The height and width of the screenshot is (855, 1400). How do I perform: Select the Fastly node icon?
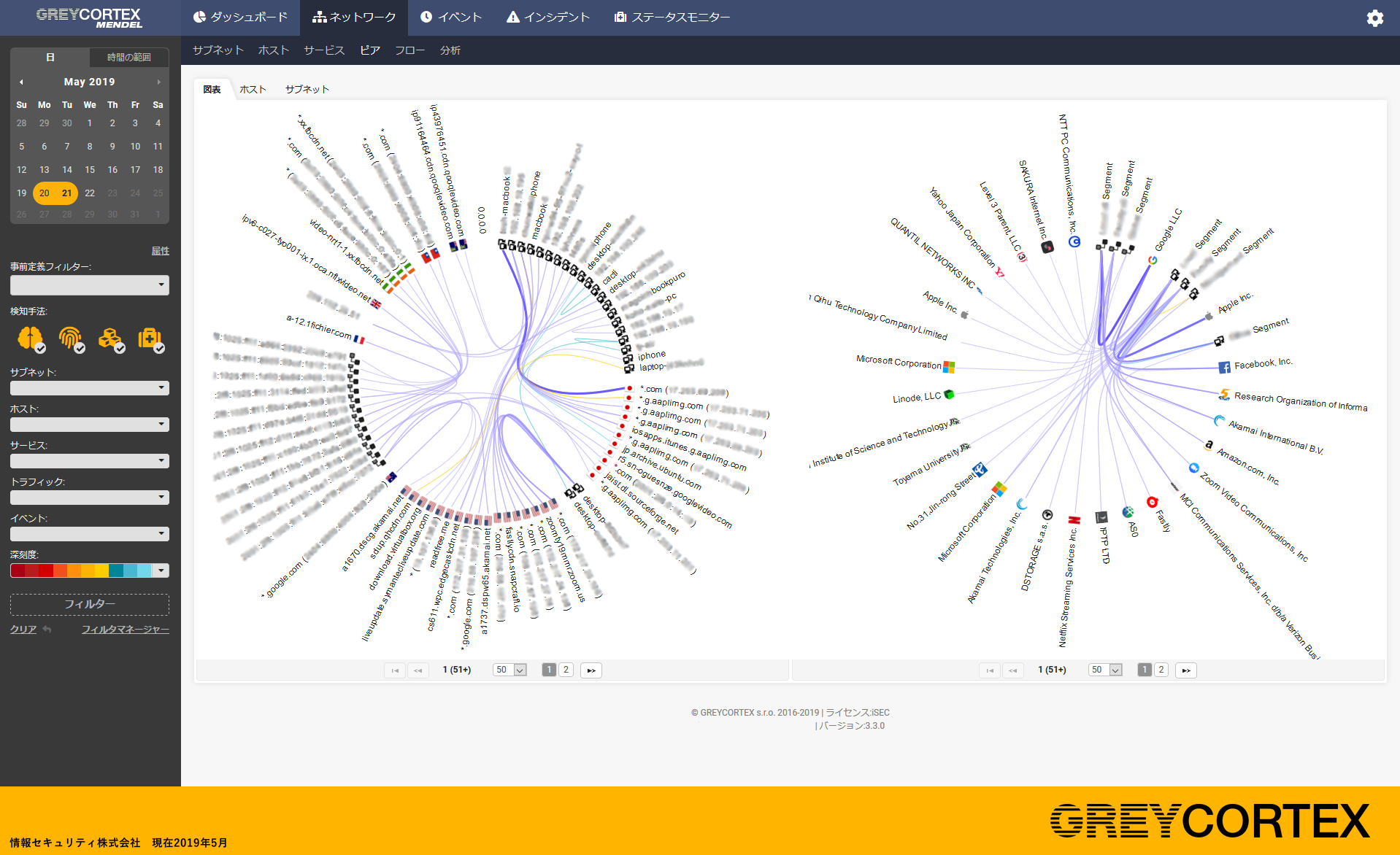pyautogui.click(x=1152, y=502)
